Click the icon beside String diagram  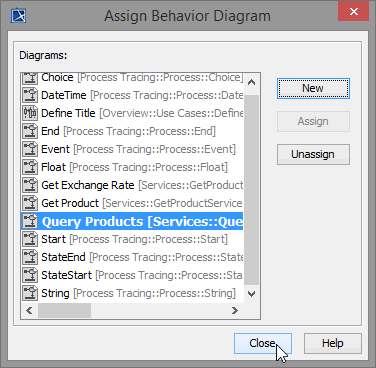[x=30, y=293]
